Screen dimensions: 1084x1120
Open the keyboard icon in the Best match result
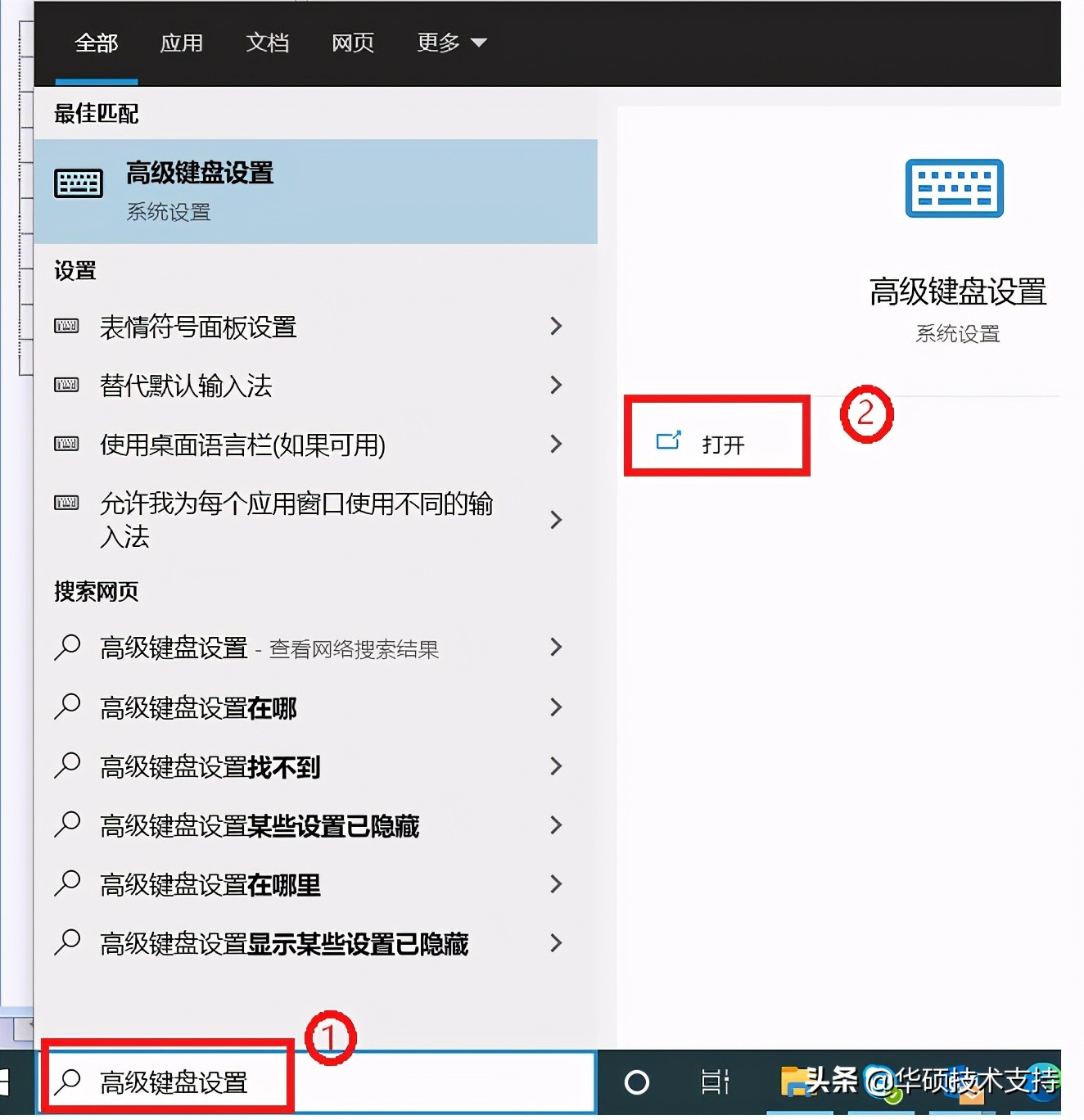click(78, 182)
